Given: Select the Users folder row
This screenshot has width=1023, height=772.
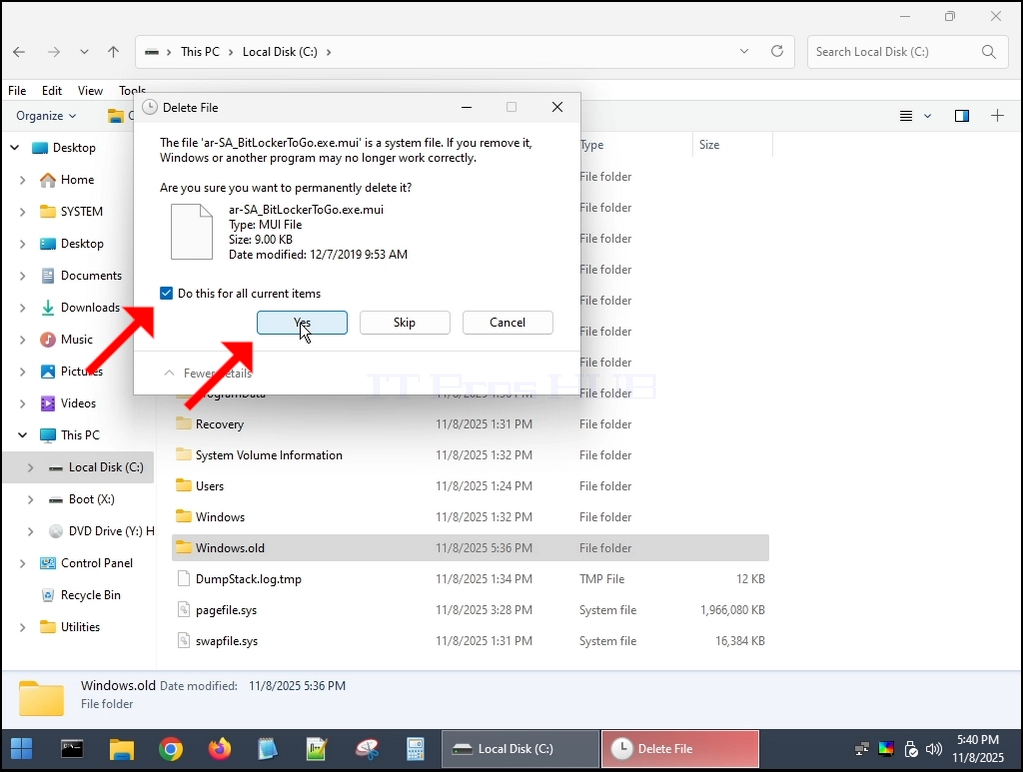Looking at the screenshot, I should click(470, 486).
